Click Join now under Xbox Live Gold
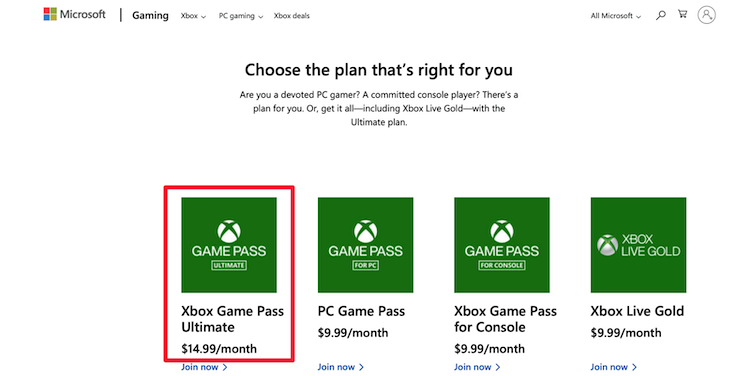This screenshot has height=376, width=750. [x=614, y=367]
